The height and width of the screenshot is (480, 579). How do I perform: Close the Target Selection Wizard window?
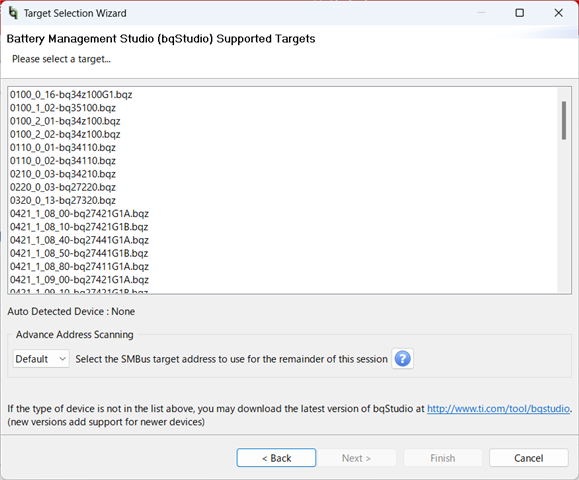coord(558,13)
